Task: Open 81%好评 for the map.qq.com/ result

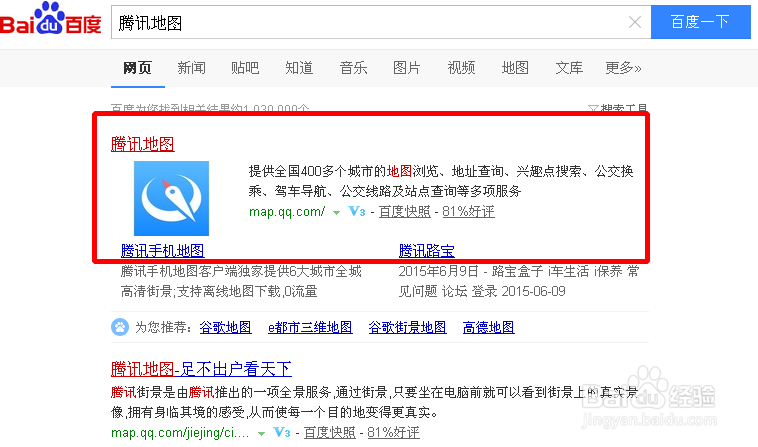Action: pyautogui.click(x=468, y=212)
